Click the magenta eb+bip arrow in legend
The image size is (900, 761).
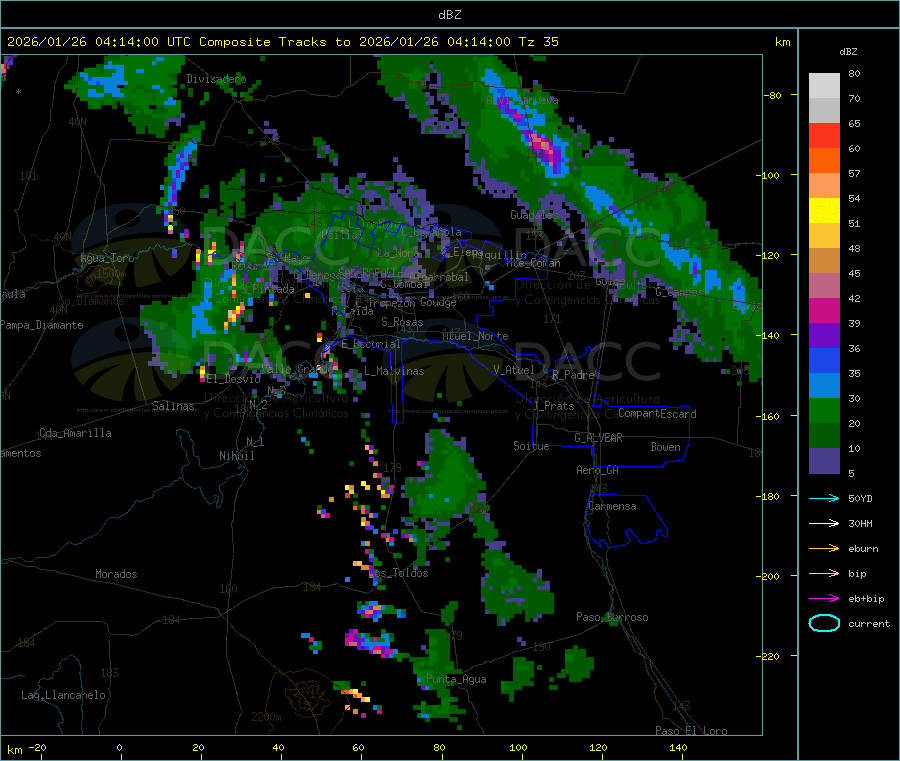pos(824,599)
